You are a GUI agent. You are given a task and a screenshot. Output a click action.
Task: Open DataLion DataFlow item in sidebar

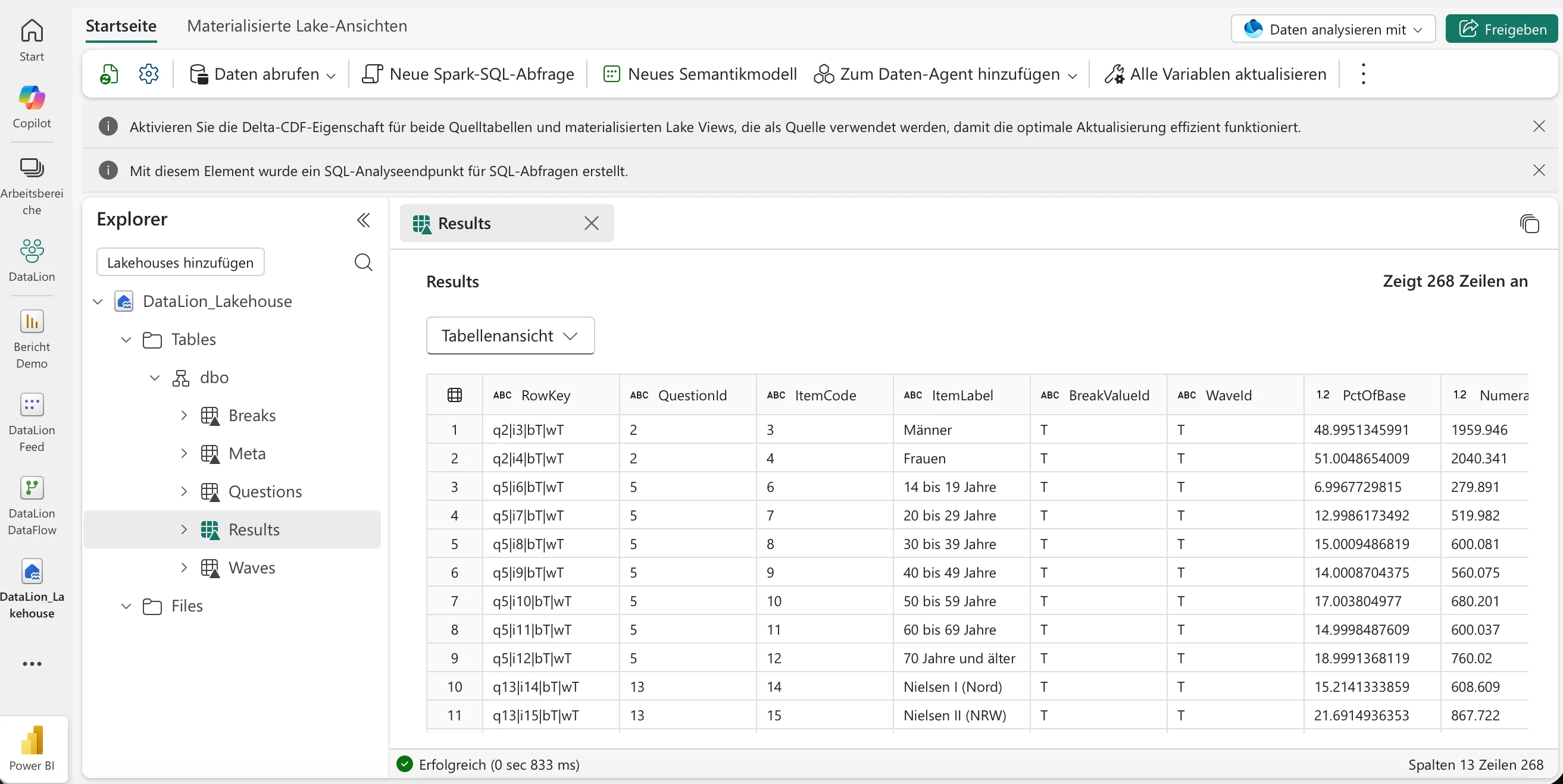pos(32,505)
